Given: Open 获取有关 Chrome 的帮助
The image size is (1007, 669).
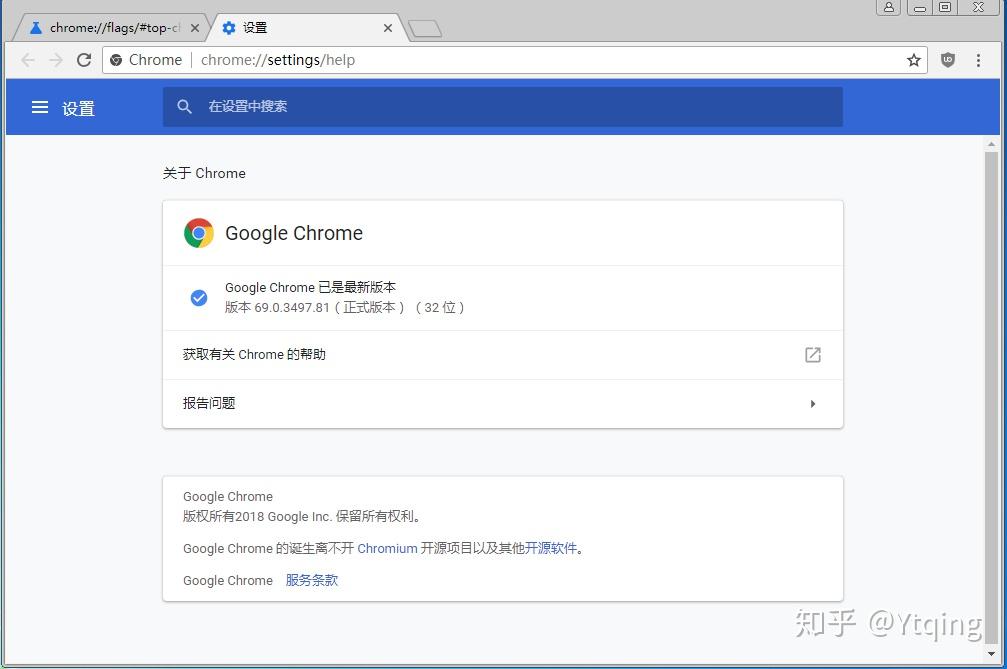Looking at the screenshot, I should (503, 354).
